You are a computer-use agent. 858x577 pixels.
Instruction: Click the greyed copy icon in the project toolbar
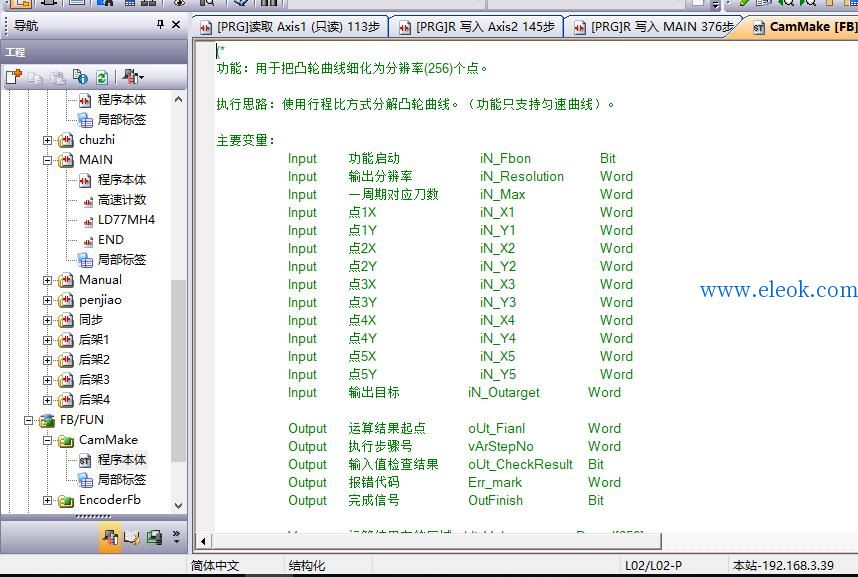(x=36, y=77)
